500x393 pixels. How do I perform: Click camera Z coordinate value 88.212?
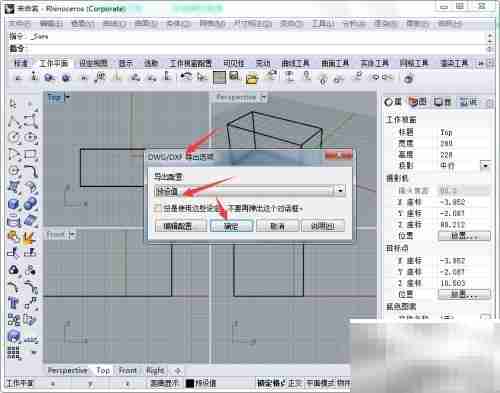pos(452,225)
